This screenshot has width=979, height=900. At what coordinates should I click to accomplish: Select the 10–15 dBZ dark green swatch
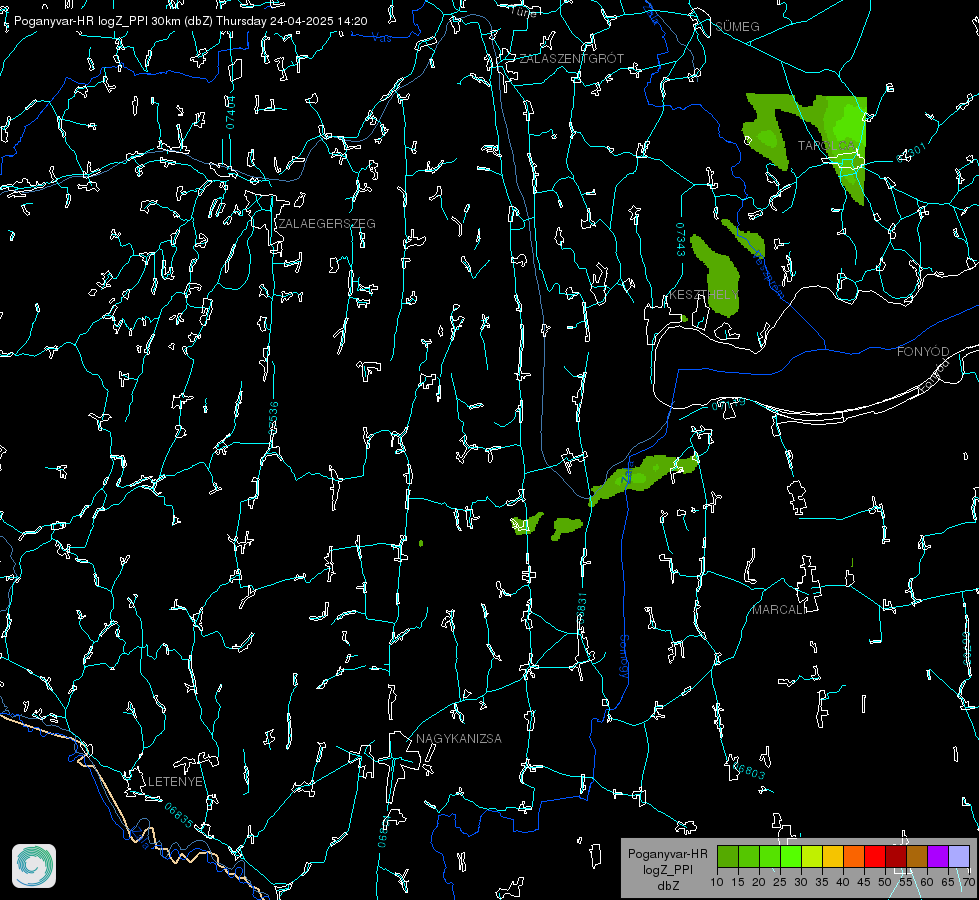tap(728, 856)
